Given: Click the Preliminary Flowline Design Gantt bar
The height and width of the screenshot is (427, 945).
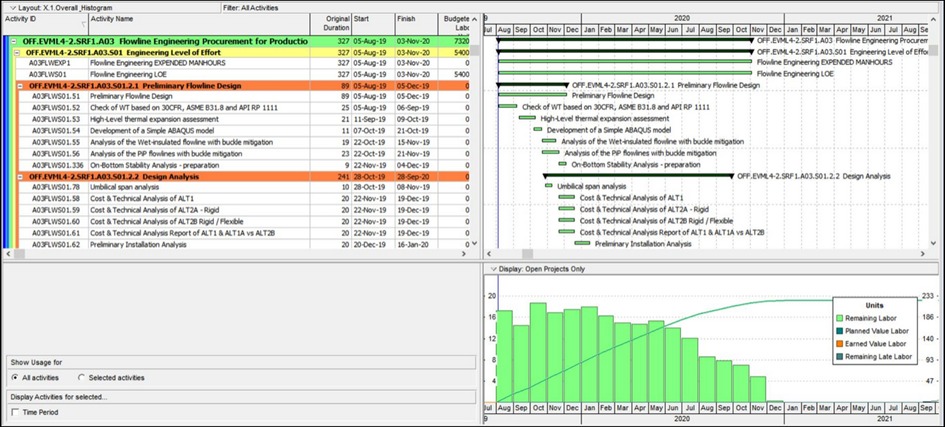Looking at the screenshot, I should coord(532,95).
